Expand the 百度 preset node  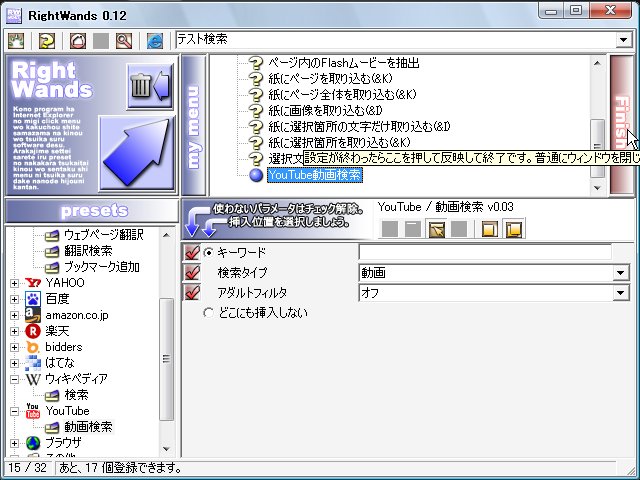14,299
